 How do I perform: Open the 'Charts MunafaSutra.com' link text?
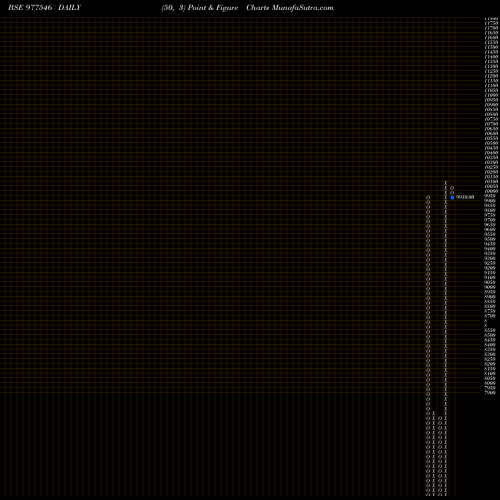290,8
